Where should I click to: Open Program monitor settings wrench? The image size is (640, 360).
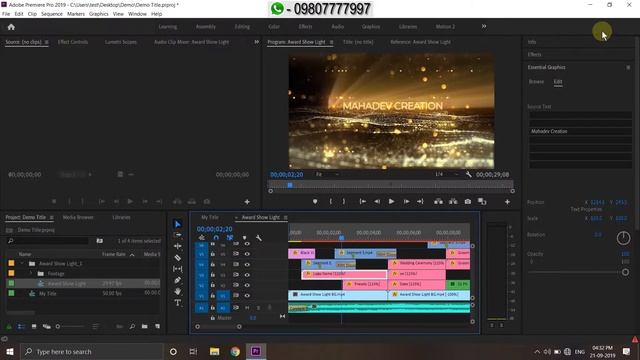pos(469,174)
